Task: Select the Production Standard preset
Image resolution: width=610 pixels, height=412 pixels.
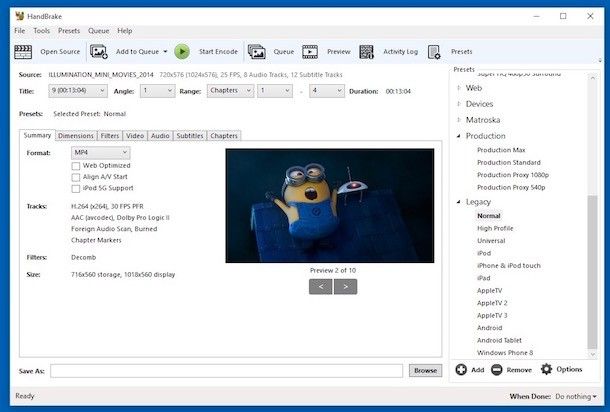Action: click(508, 163)
